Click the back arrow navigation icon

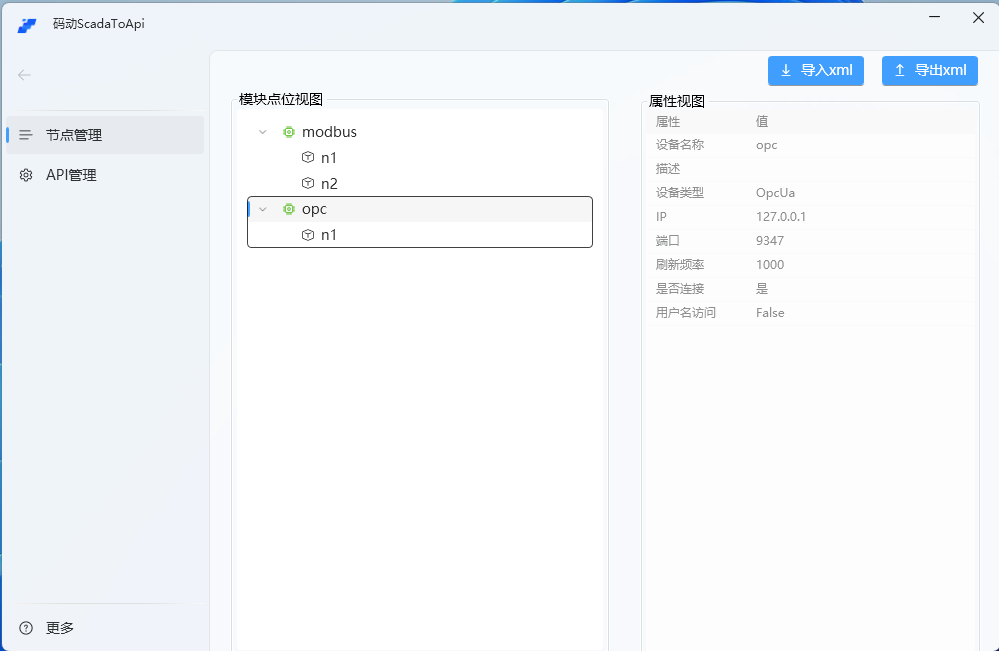[23, 74]
